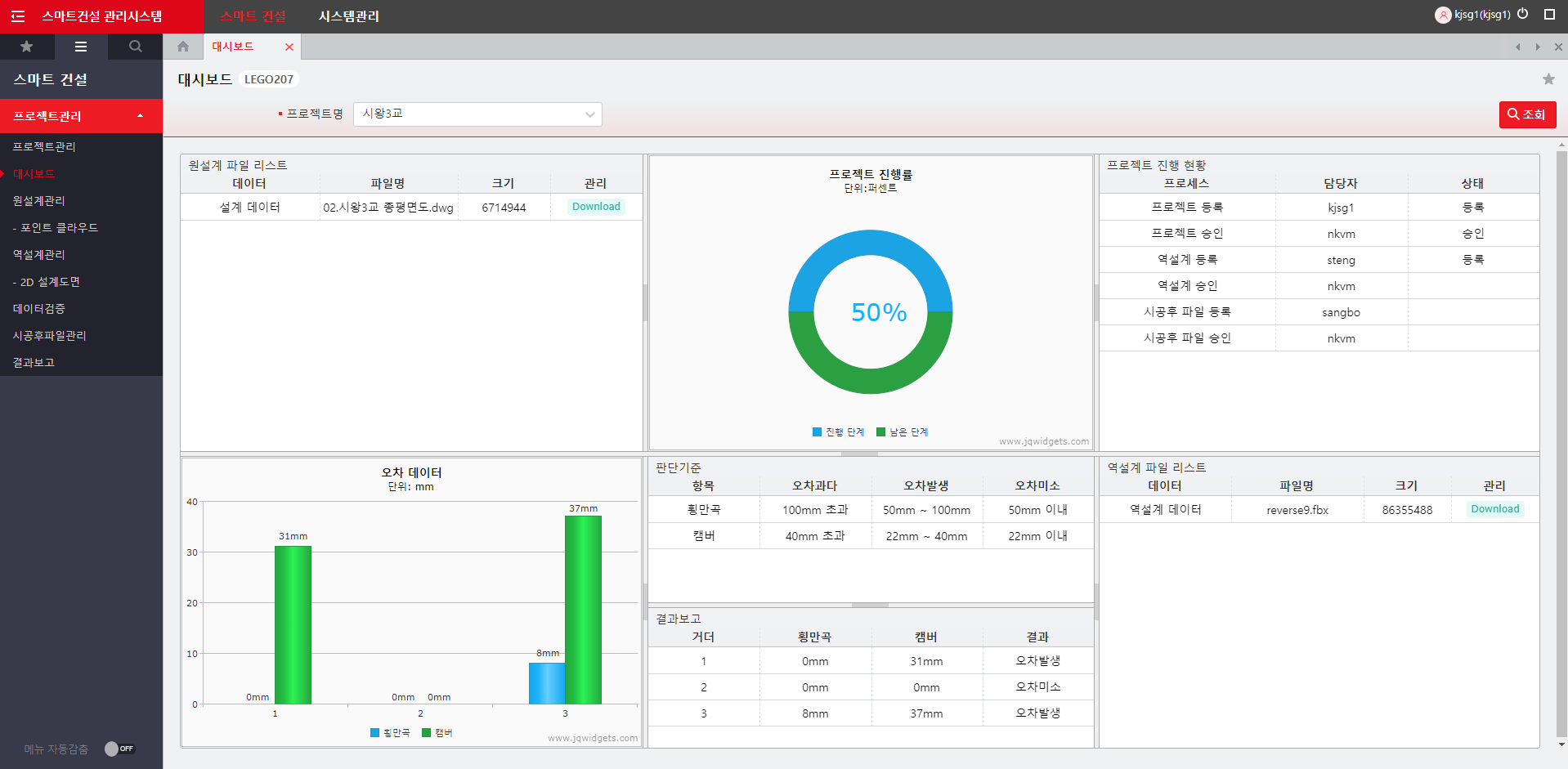Open the sidebar search magnifier icon
This screenshot has height=769, width=1568.
(x=136, y=47)
